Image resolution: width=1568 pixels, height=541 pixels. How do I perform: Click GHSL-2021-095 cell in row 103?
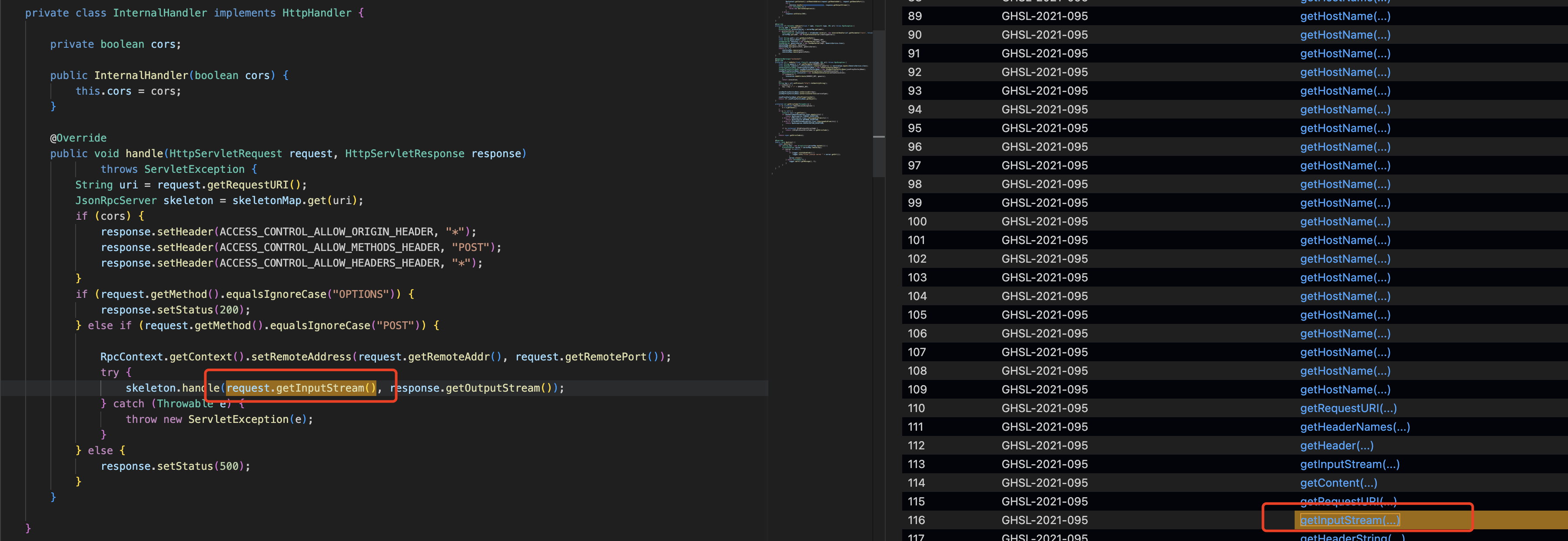pyautogui.click(x=1044, y=278)
